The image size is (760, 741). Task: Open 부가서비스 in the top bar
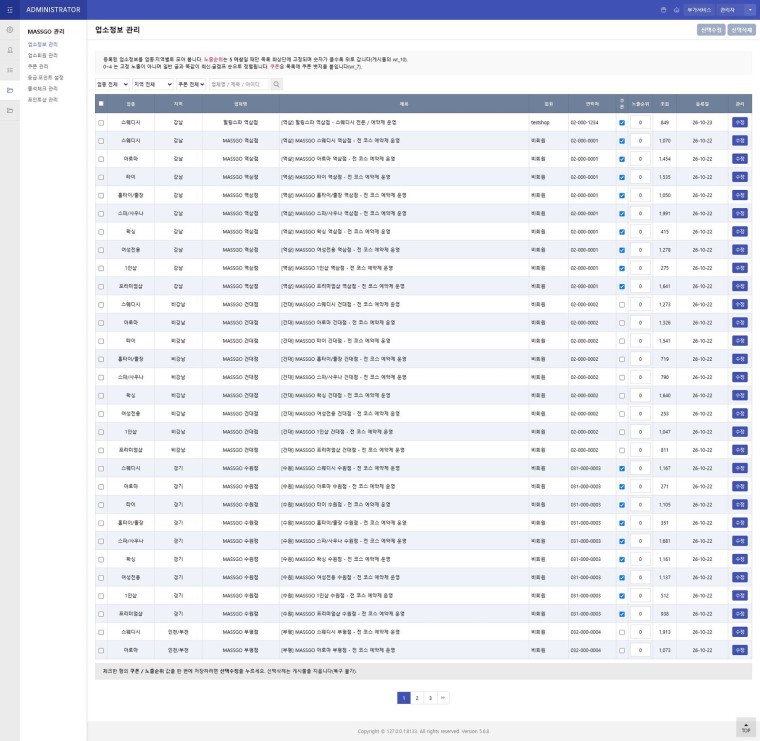pyautogui.click(x=699, y=10)
